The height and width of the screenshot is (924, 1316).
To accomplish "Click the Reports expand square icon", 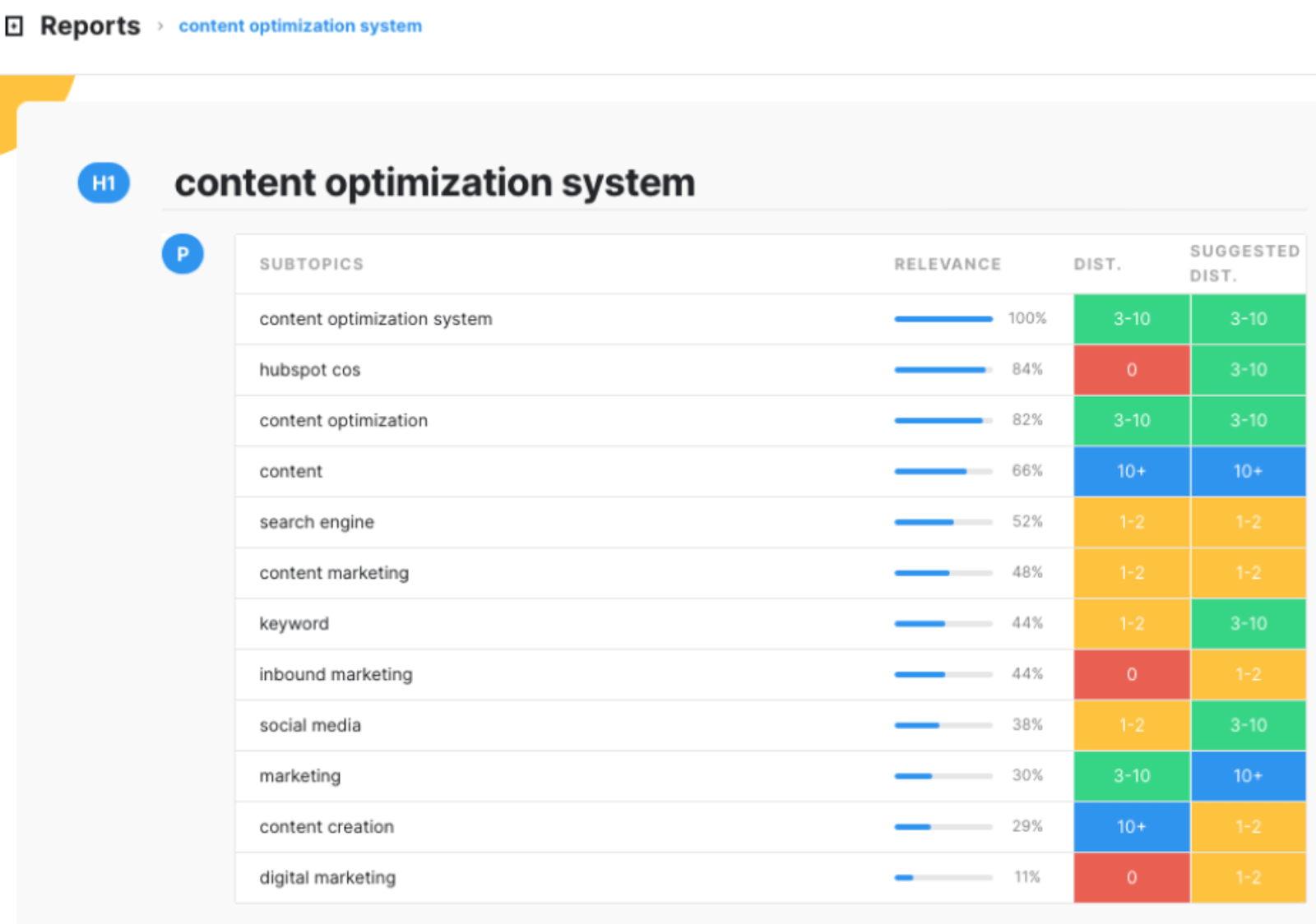I will [x=14, y=26].
